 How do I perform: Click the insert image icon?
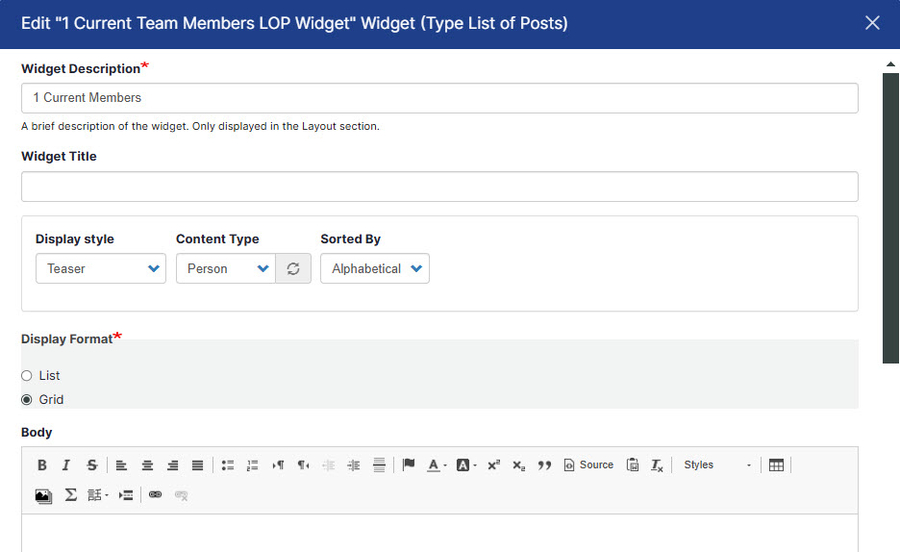coord(43,495)
